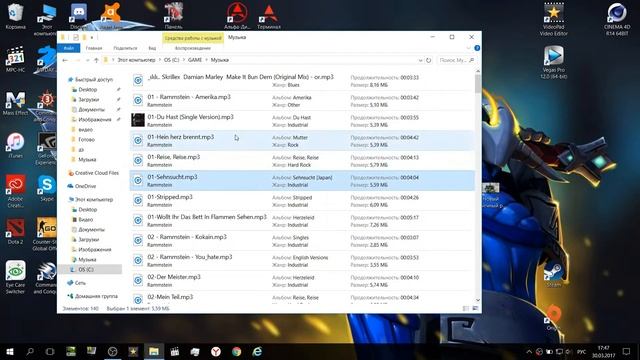Screen dimensions: 640x360
Task: Select Сеть in navigation pane
Action: point(80,283)
